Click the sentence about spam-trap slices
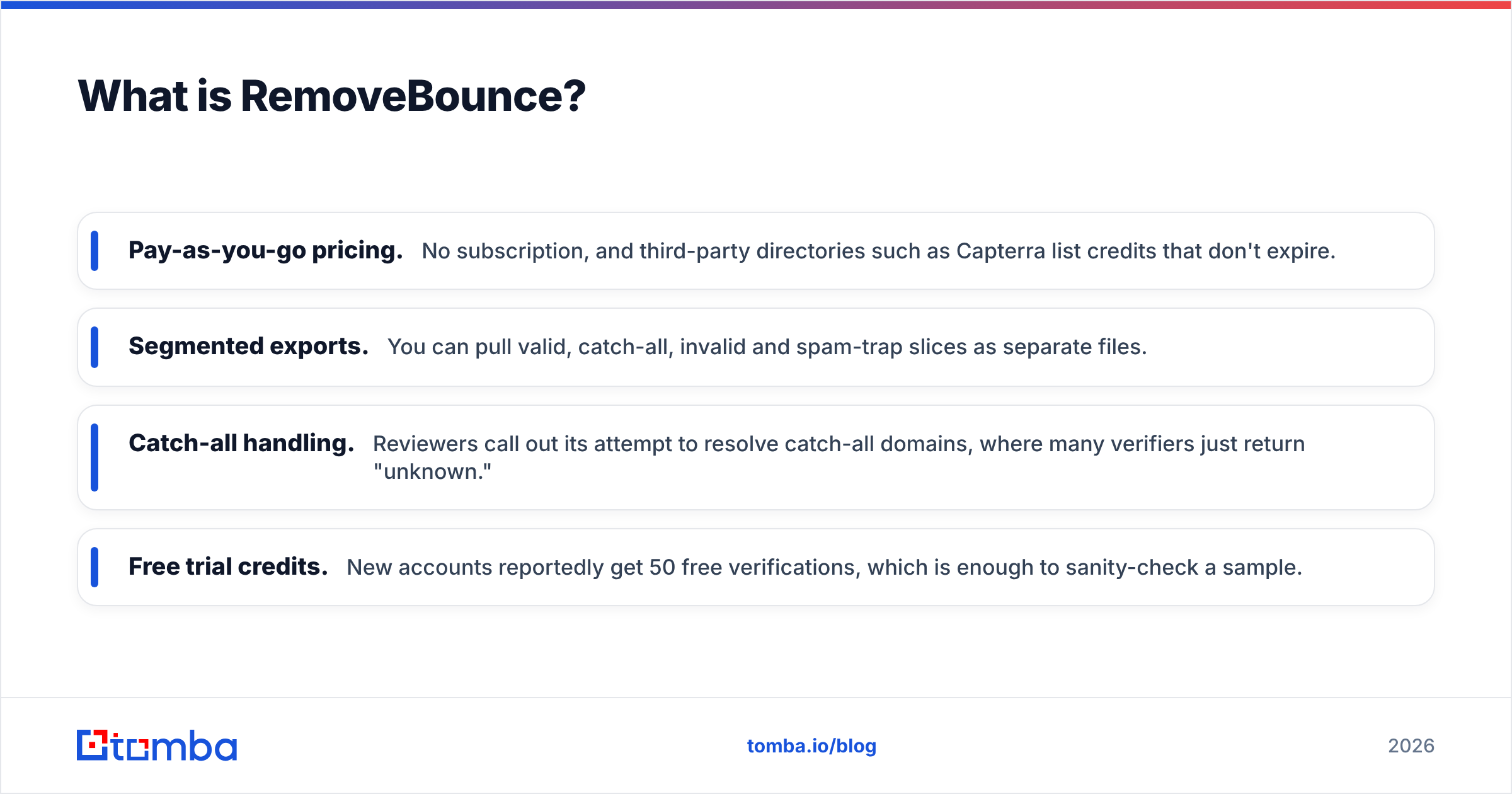The height and width of the screenshot is (794, 1512). pyautogui.click(x=767, y=347)
